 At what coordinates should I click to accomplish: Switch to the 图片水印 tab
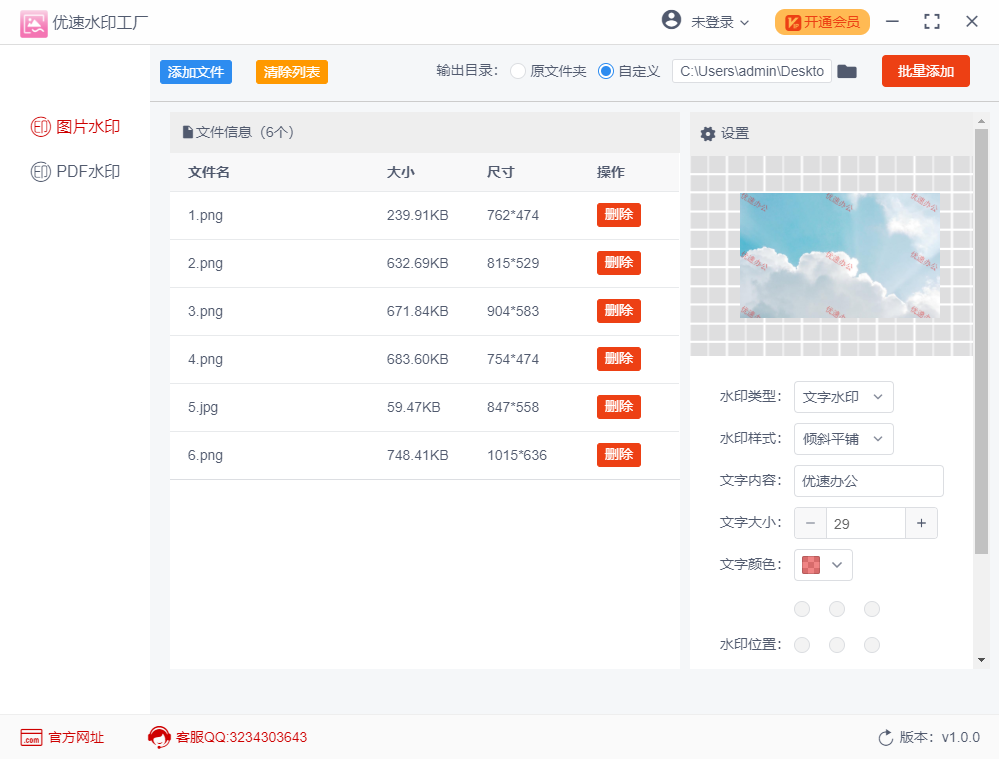point(75,127)
